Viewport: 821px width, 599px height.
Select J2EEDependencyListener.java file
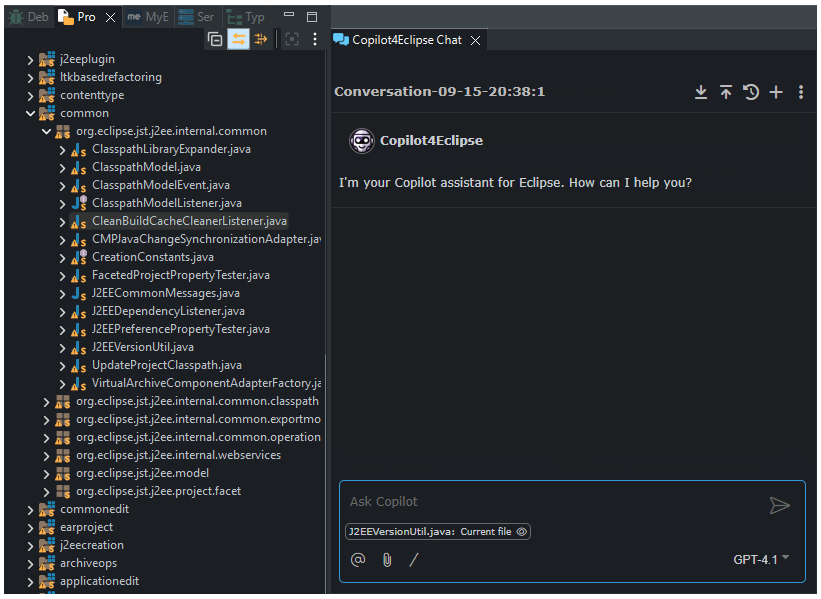[168, 312]
